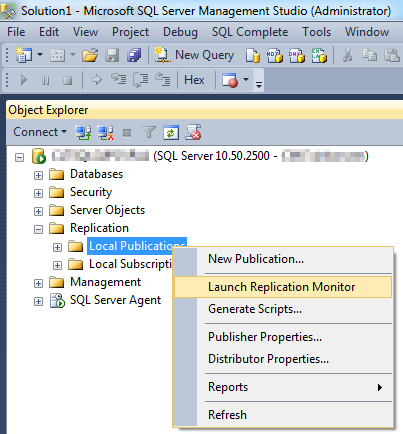Click the Analysis Services XMLA Query icon
Screen dimensions: 403x434
click(319, 55)
